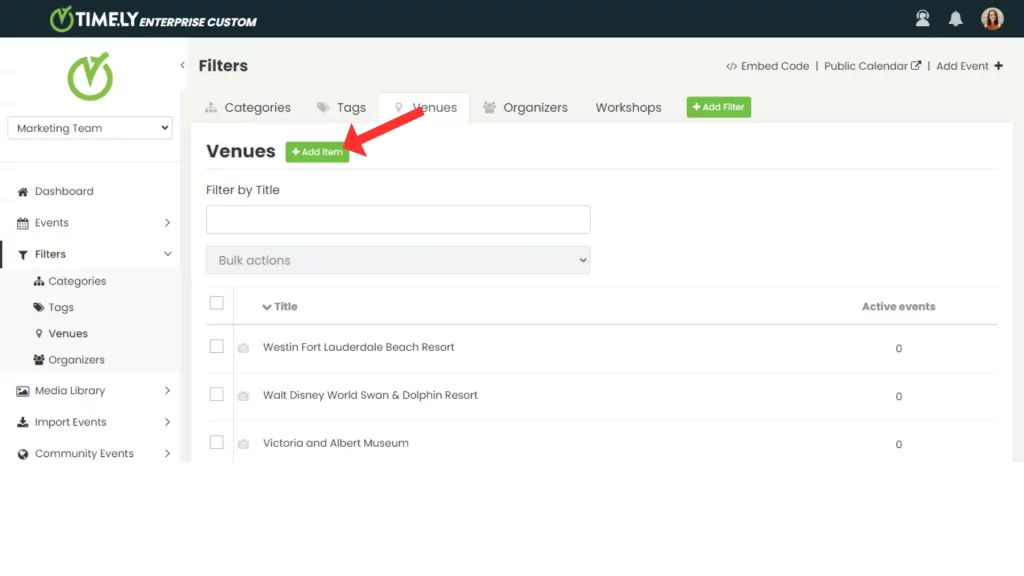Click Add Event in the header

click(x=969, y=66)
